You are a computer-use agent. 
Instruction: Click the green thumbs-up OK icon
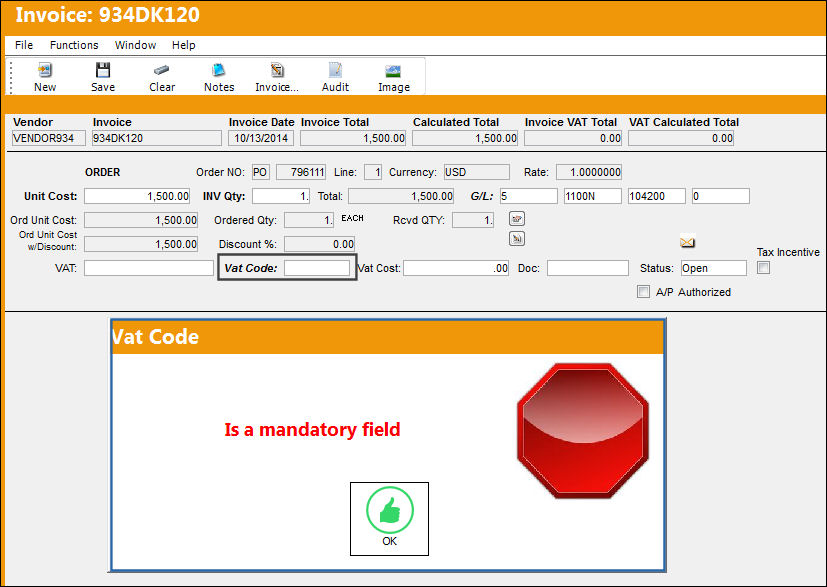point(390,510)
